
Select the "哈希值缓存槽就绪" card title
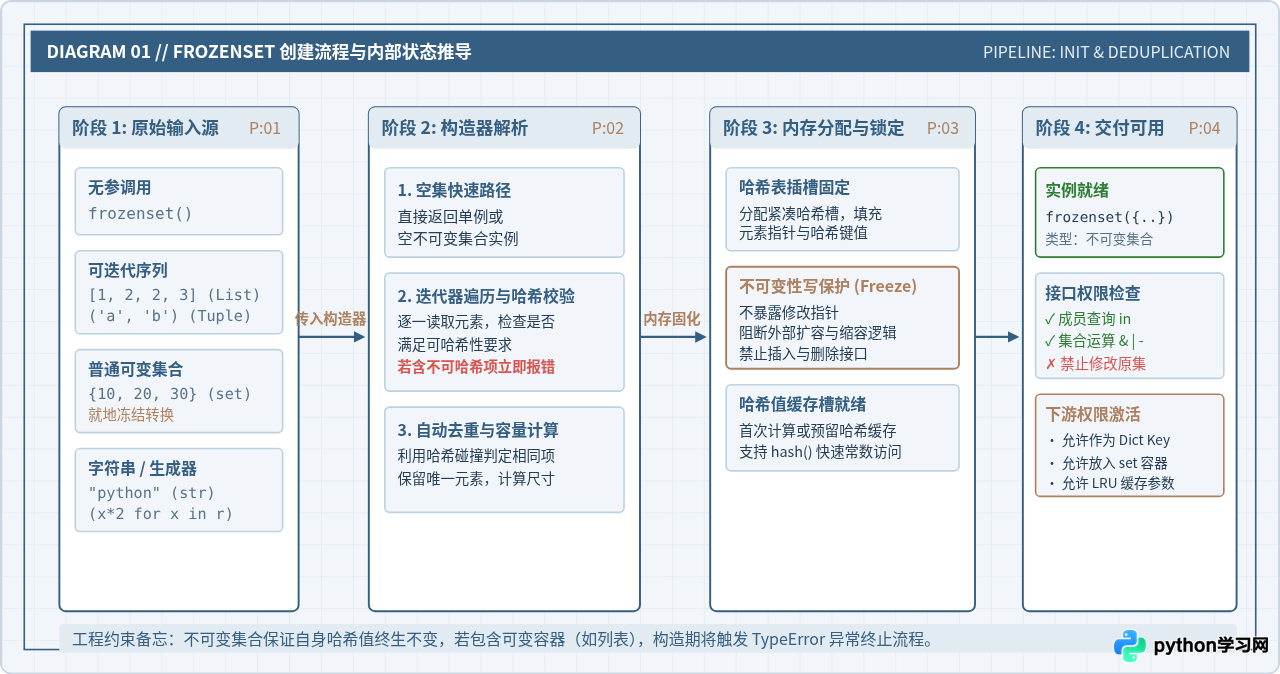coord(803,405)
